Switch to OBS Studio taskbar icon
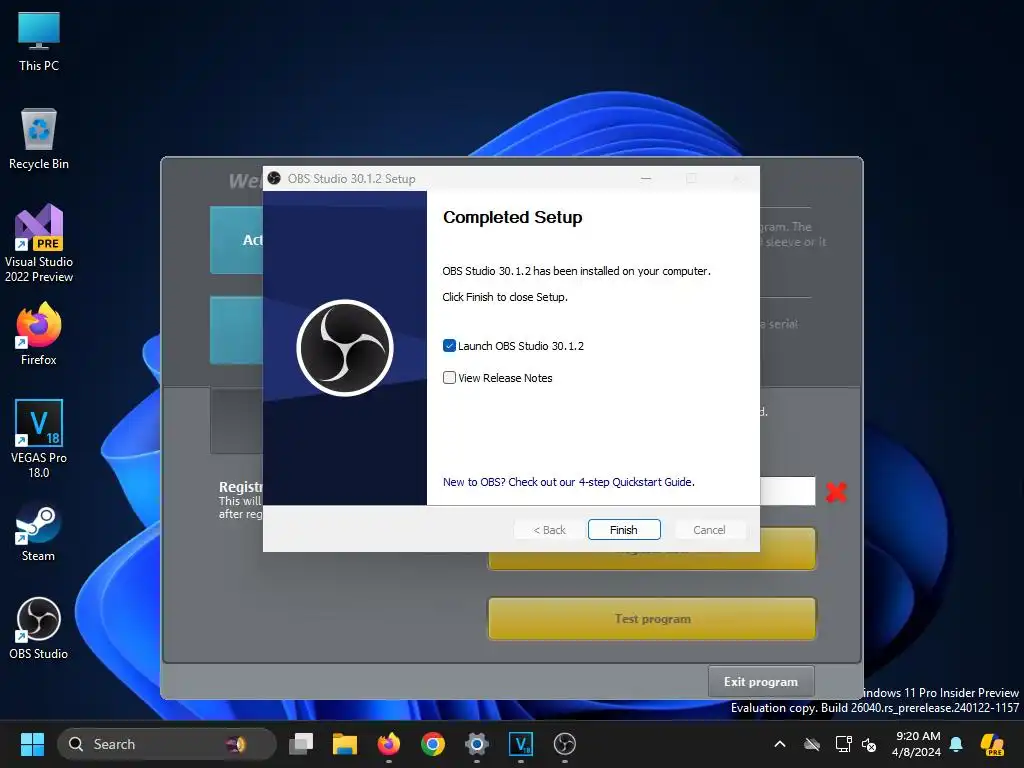The image size is (1024, 768). [x=565, y=744]
